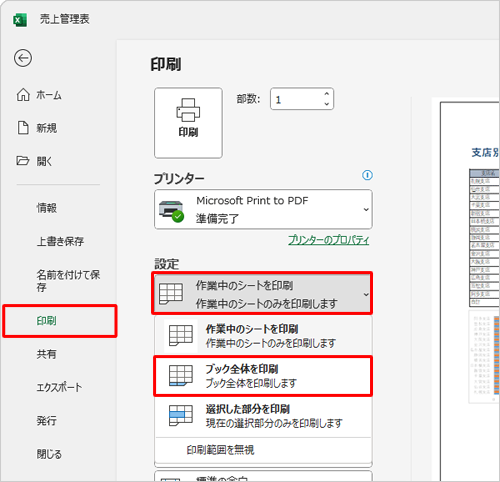Open エクスポート in the sidebar
The height and width of the screenshot is (482, 500).
point(59,387)
